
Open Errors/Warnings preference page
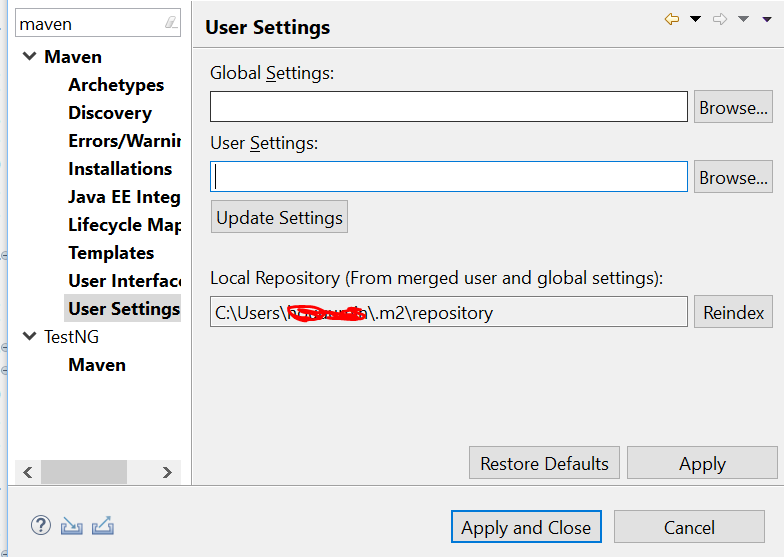(x=124, y=141)
